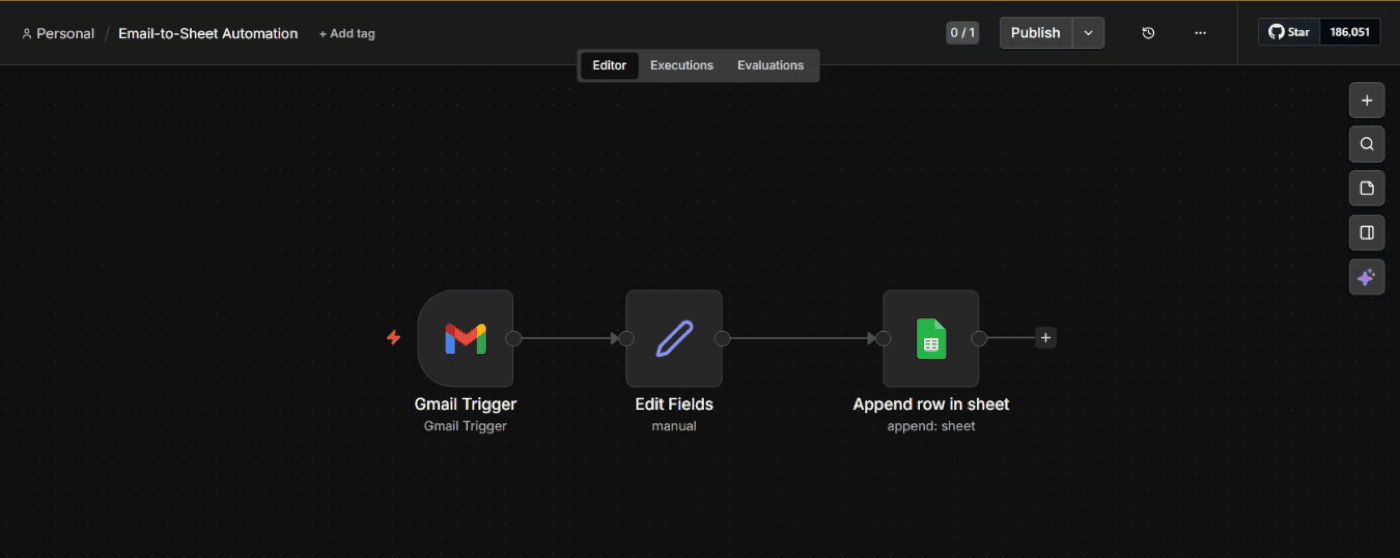Viewport: 1400px width, 558px height.
Task: Open the Google Sheets append row node
Action: coord(931,338)
